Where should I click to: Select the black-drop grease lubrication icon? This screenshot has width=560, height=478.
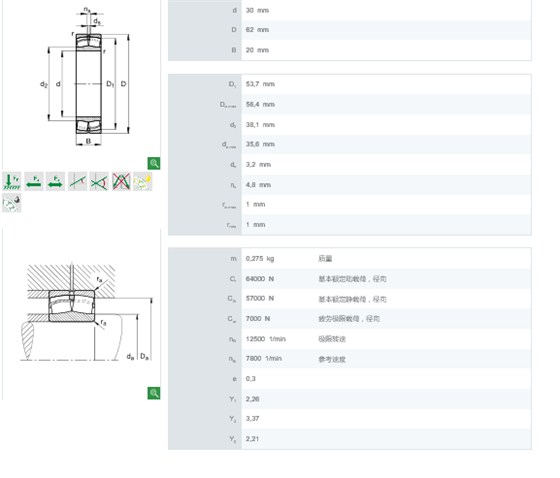click(x=12, y=203)
